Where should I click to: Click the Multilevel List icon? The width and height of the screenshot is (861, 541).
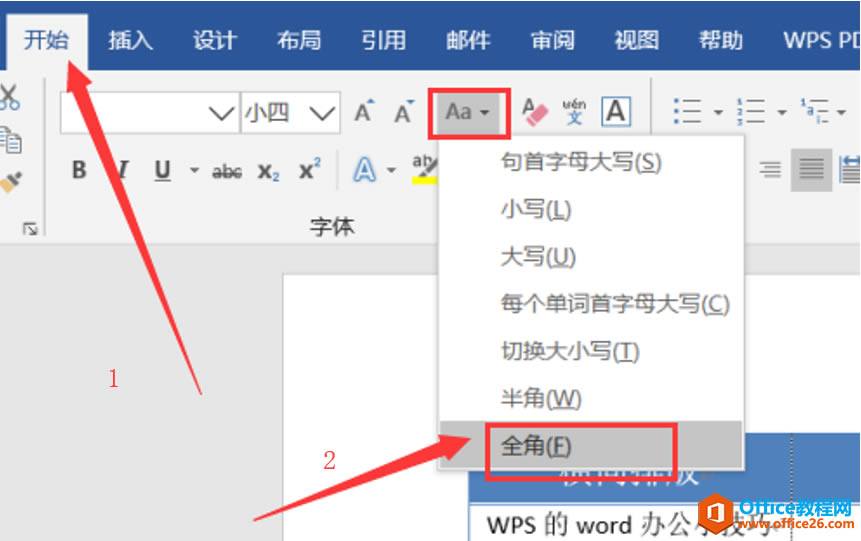(814, 111)
